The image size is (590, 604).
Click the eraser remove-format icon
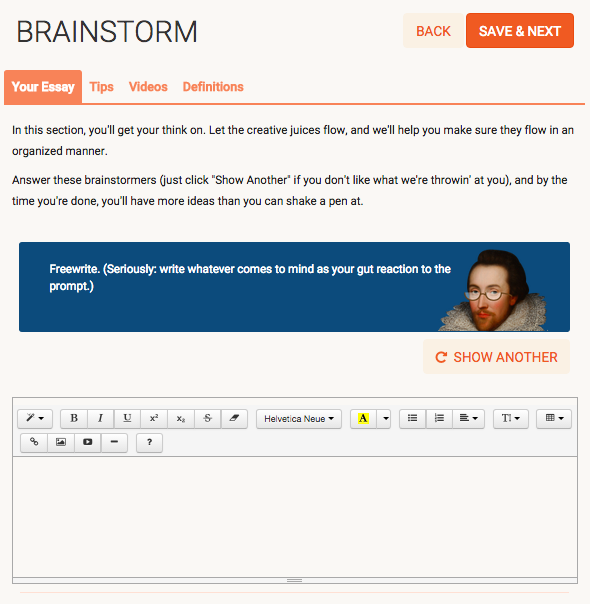tap(234, 418)
